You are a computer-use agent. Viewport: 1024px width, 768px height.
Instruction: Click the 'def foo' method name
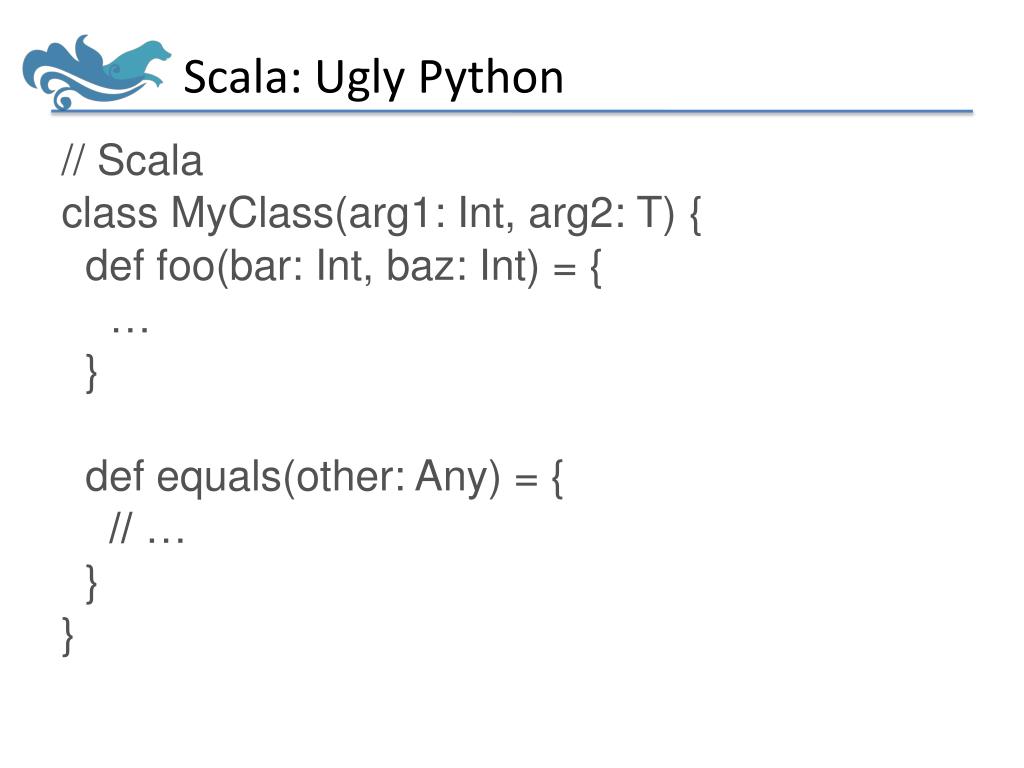click(x=150, y=266)
